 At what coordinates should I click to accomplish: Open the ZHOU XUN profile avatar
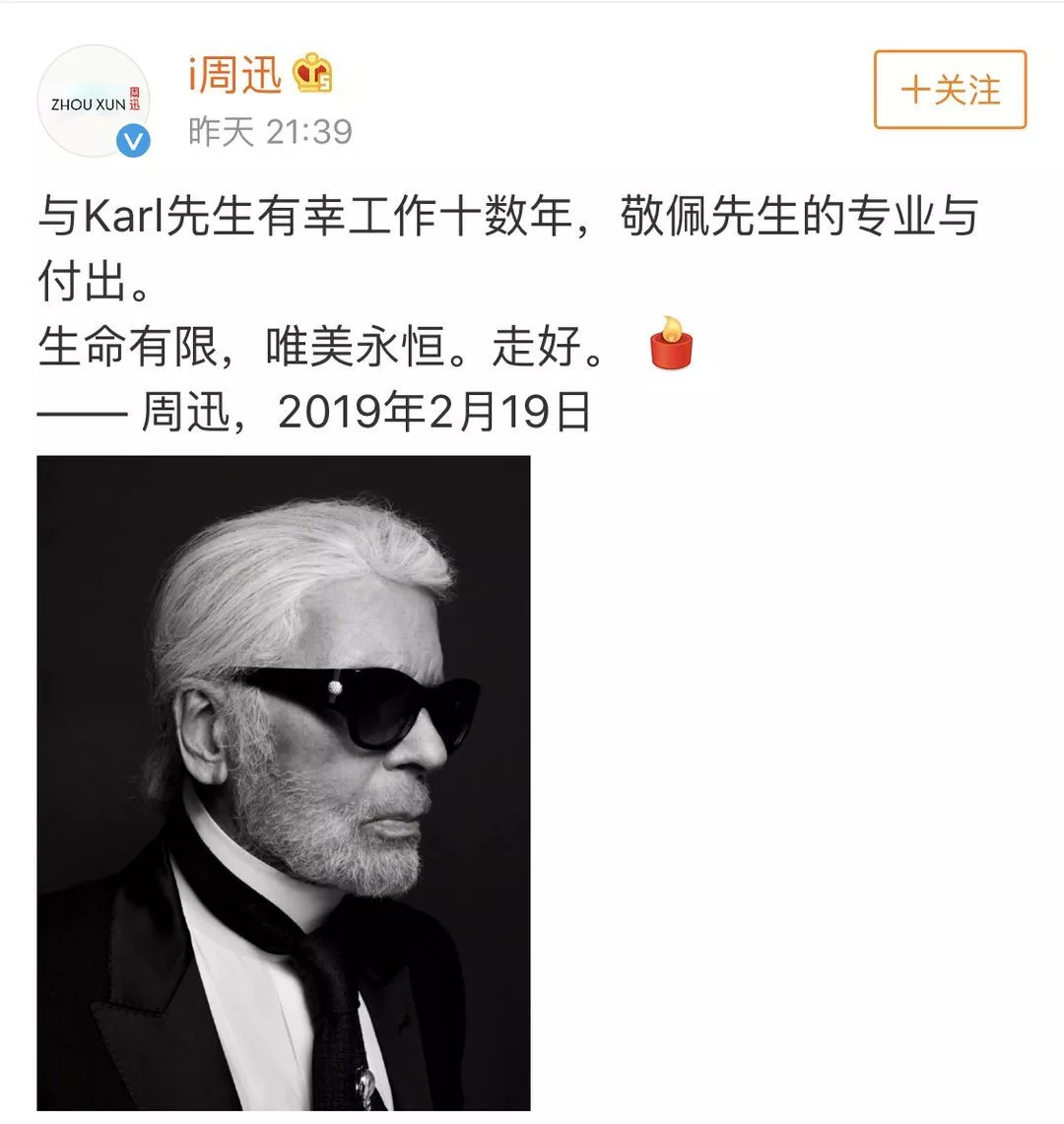(94, 101)
